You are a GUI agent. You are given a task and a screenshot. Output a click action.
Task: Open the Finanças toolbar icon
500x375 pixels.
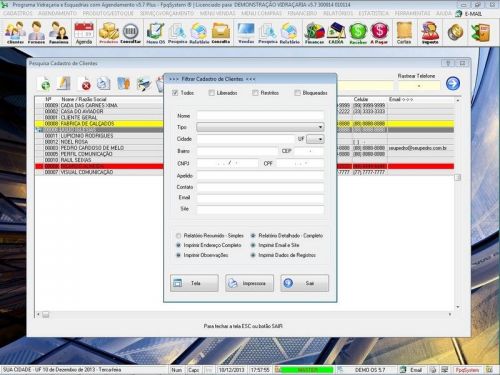(x=314, y=32)
